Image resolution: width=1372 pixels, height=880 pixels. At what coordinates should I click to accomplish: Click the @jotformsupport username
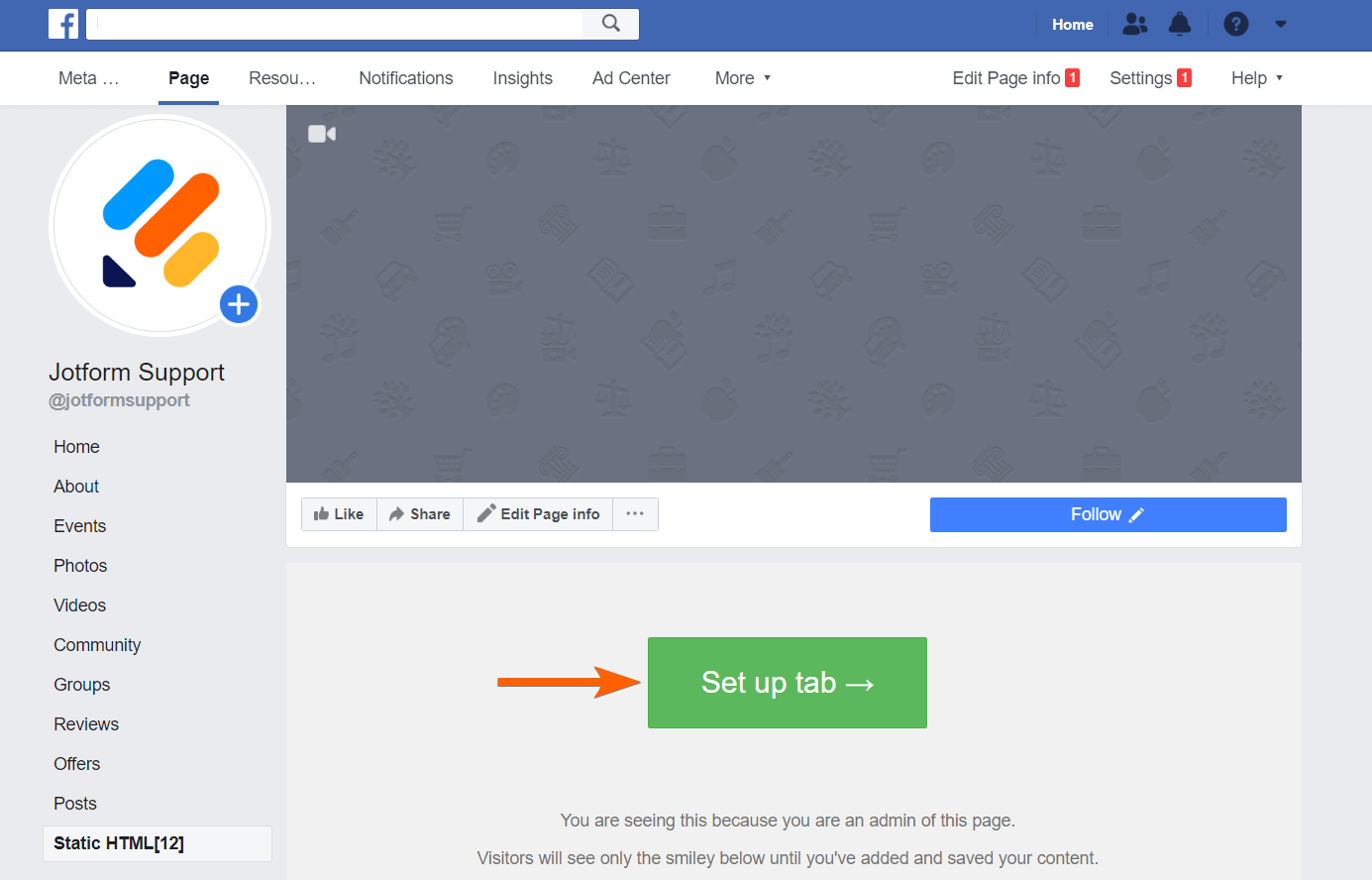click(119, 400)
